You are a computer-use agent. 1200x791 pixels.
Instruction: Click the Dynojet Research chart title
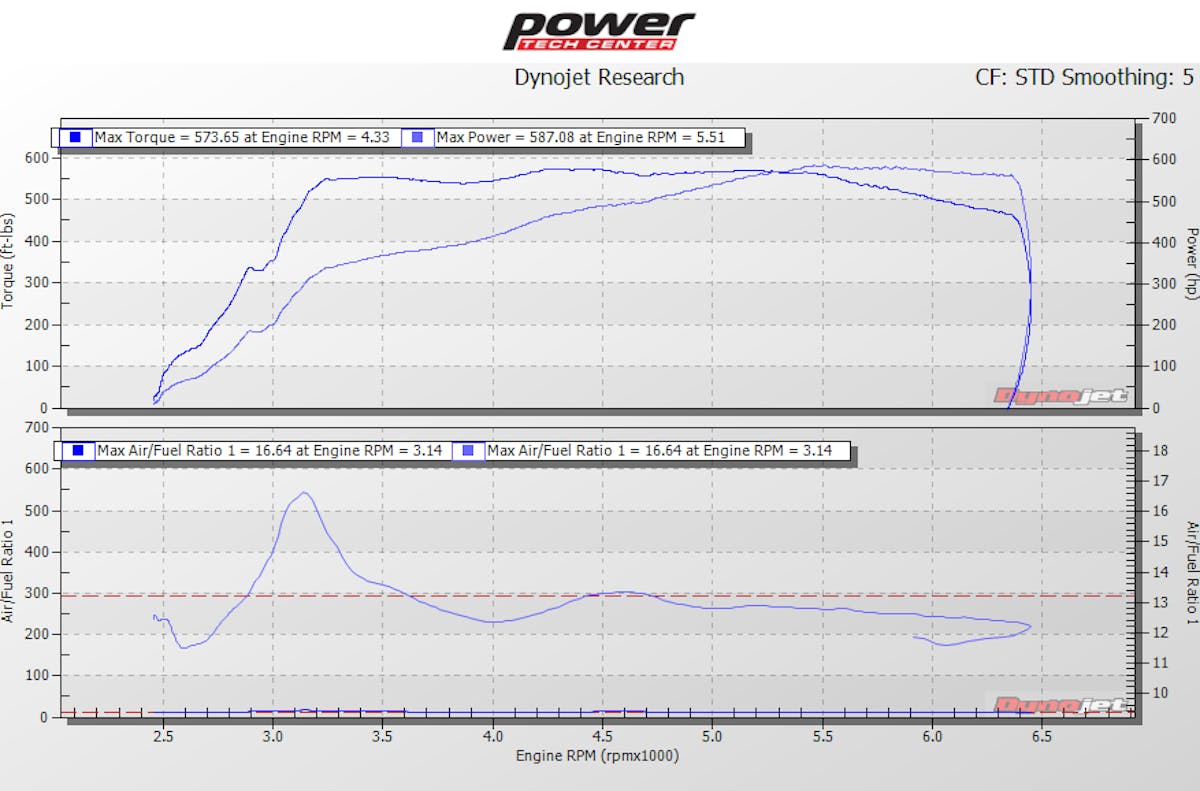pos(599,77)
